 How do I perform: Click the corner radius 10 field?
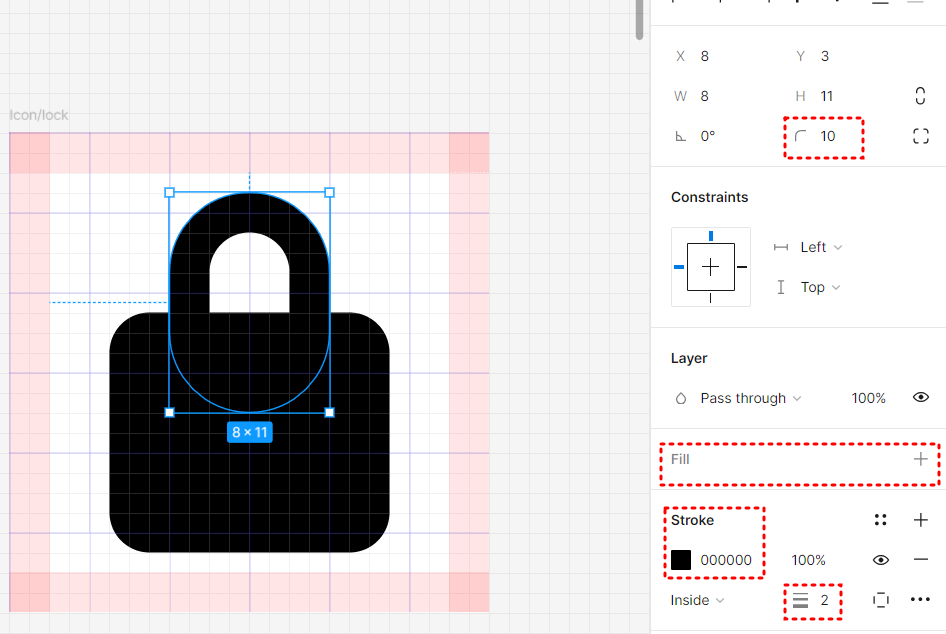click(x=828, y=136)
